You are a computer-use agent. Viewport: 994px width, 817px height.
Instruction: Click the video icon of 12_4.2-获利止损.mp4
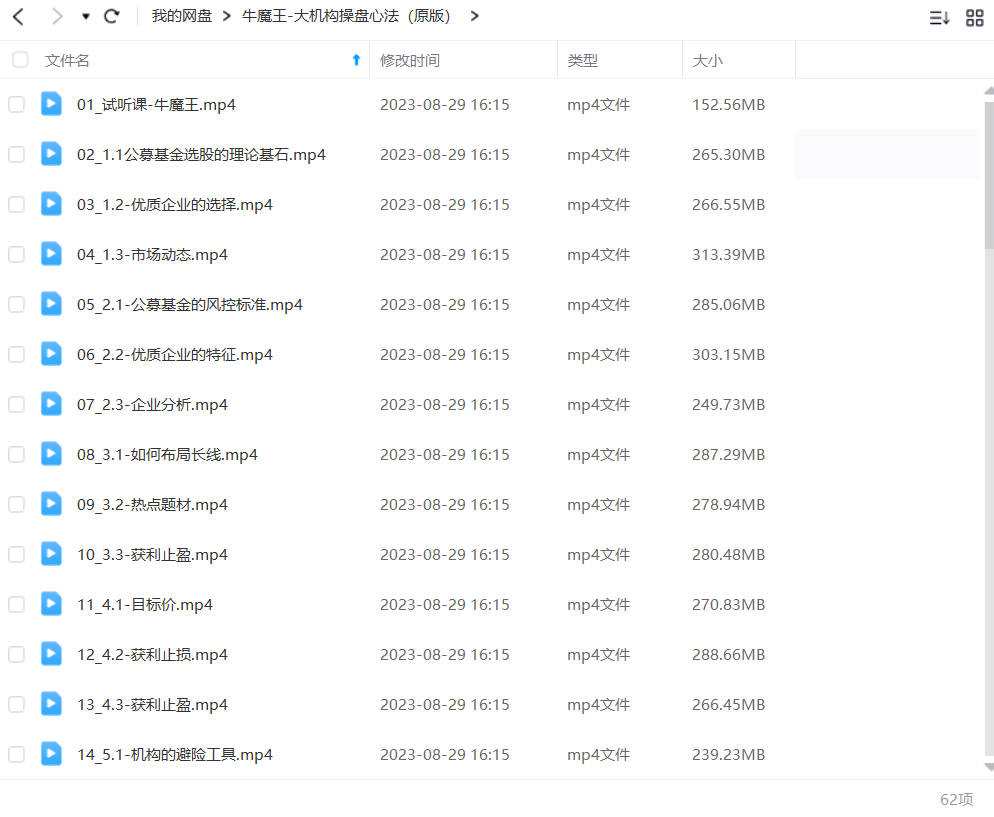51,654
